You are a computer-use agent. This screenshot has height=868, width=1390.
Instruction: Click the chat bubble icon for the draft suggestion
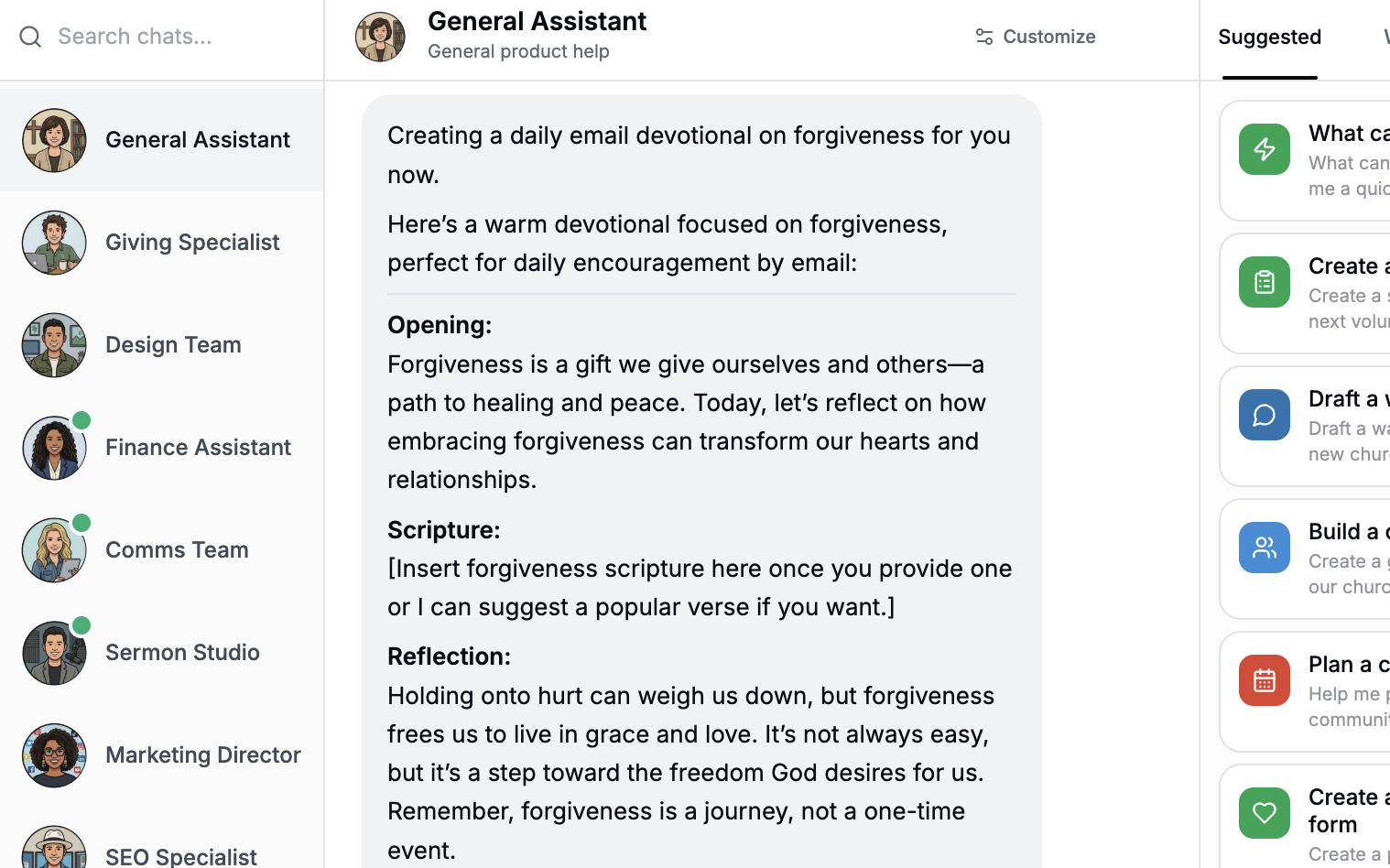tap(1264, 414)
